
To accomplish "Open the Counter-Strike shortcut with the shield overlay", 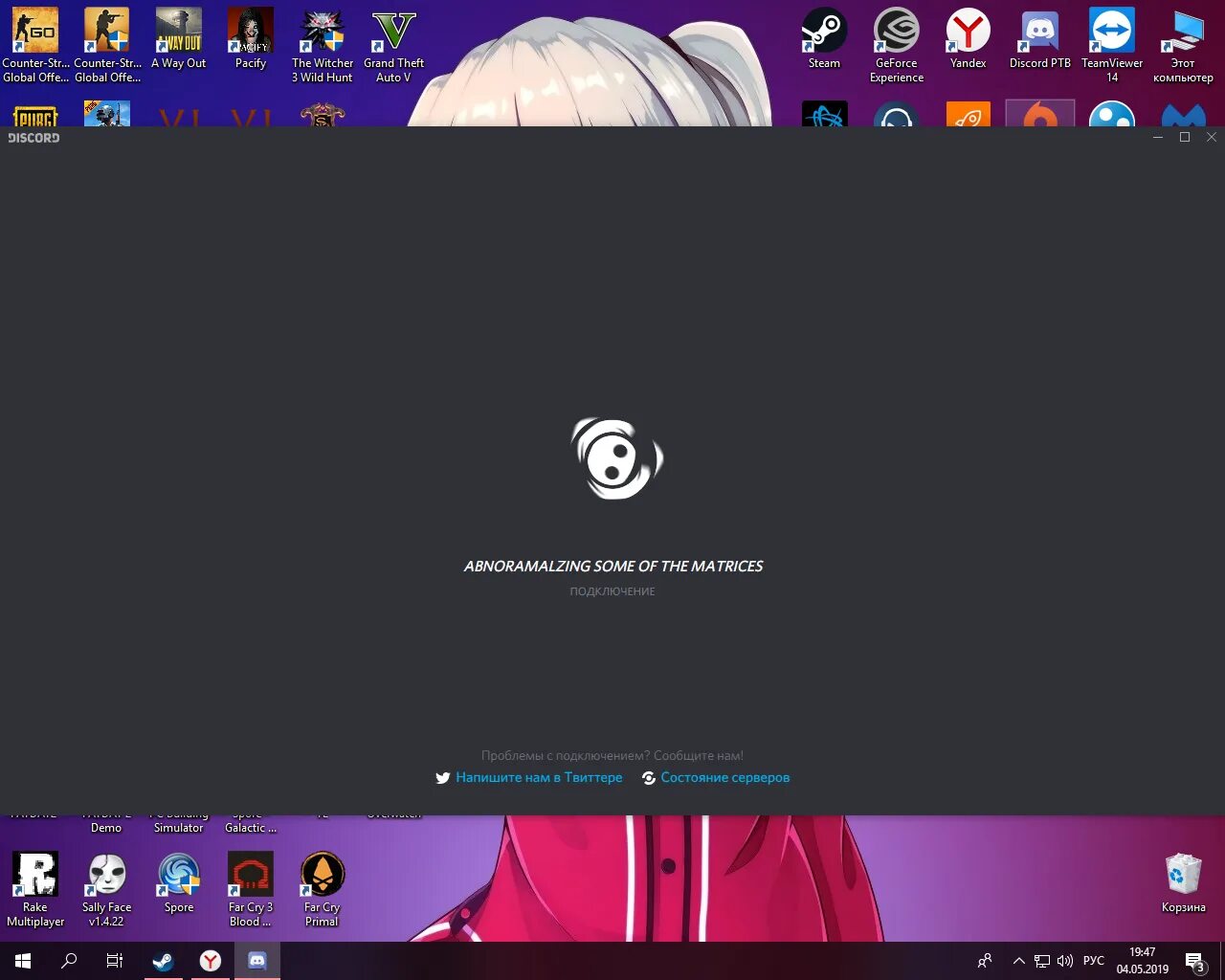I will [107, 45].
